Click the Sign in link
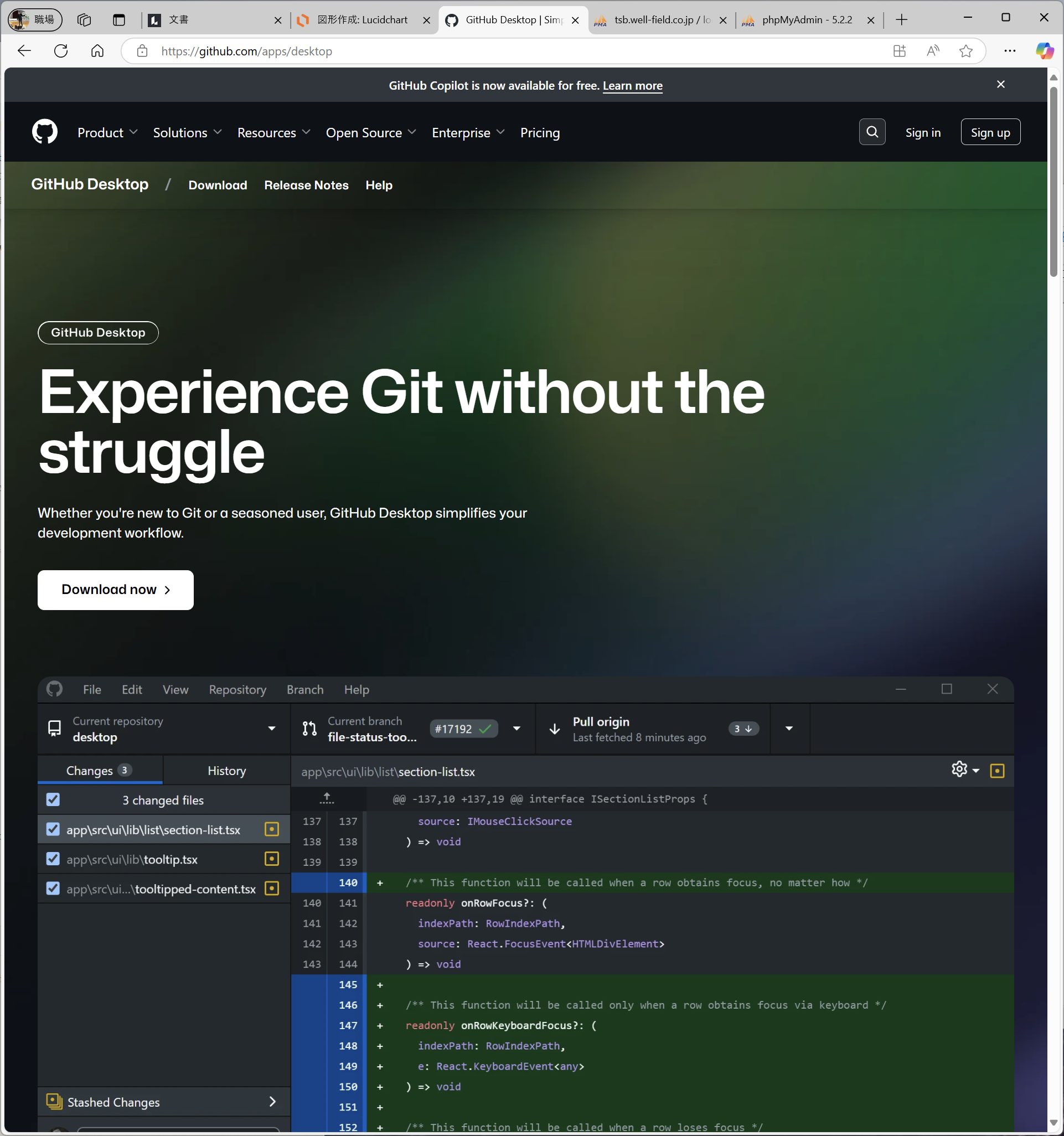The width and height of the screenshot is (1064, 1136). 923,132
